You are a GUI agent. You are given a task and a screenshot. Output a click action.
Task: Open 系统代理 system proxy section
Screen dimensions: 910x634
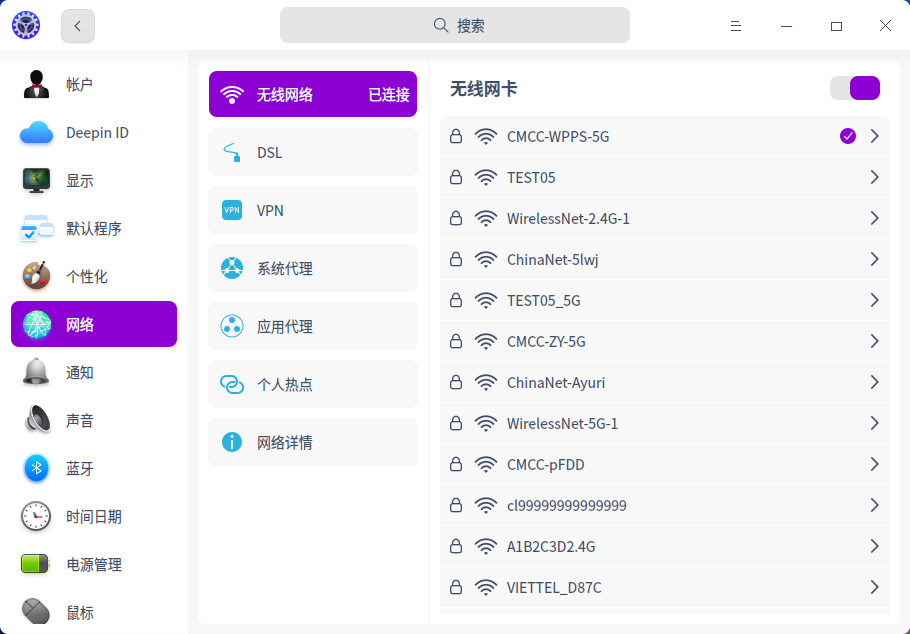tap(313, 268)
